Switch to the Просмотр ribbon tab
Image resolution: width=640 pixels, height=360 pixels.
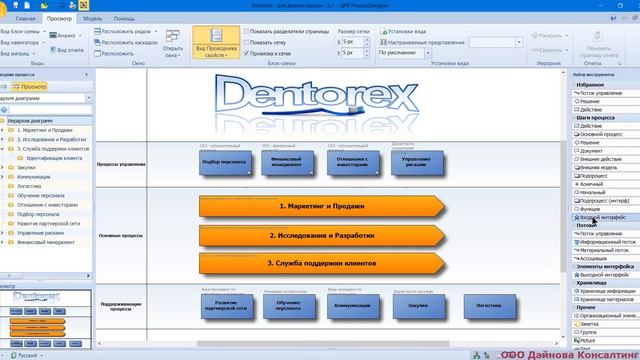coord(59,18)
